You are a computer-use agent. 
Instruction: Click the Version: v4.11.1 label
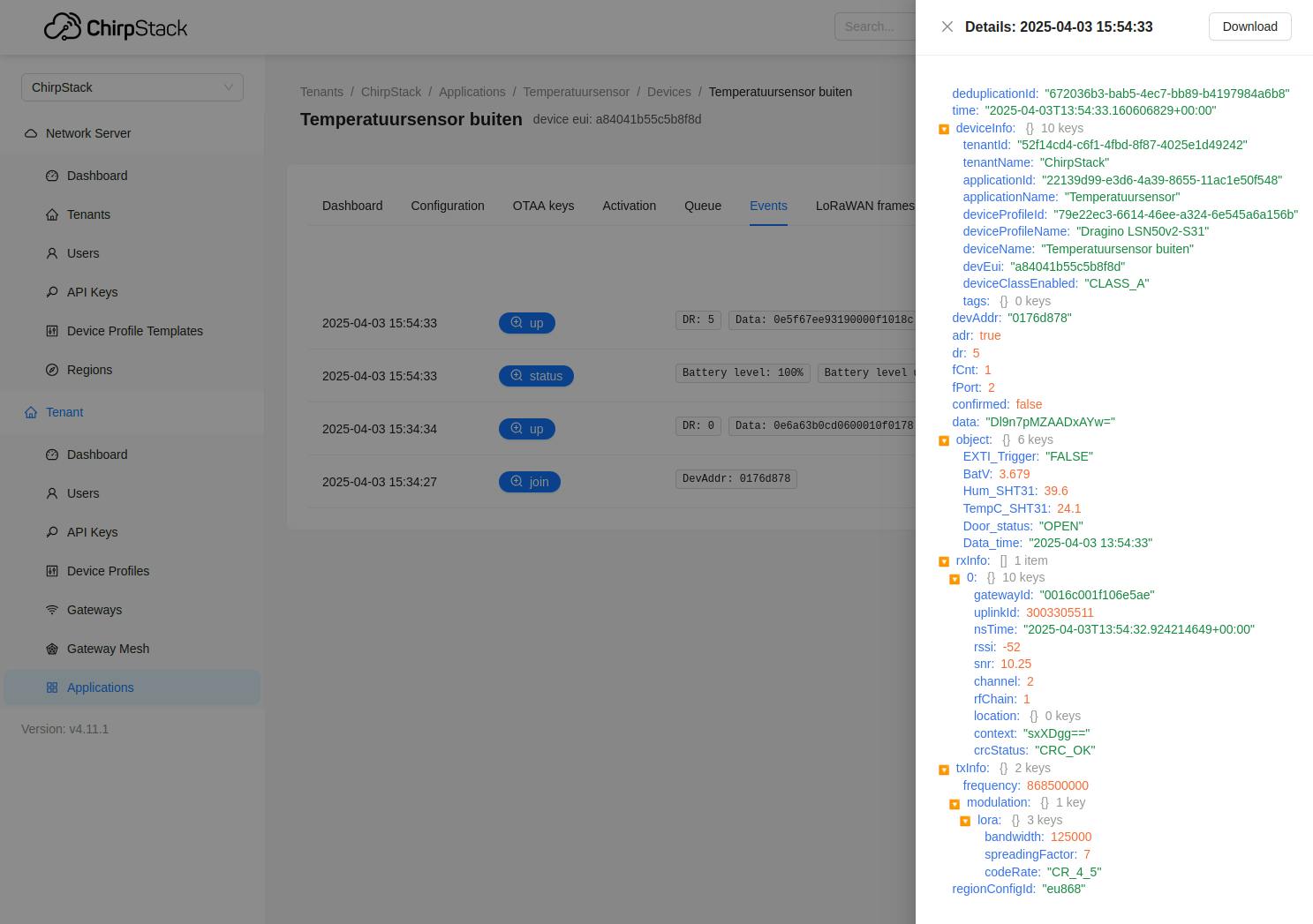click(x=65, y=729)
